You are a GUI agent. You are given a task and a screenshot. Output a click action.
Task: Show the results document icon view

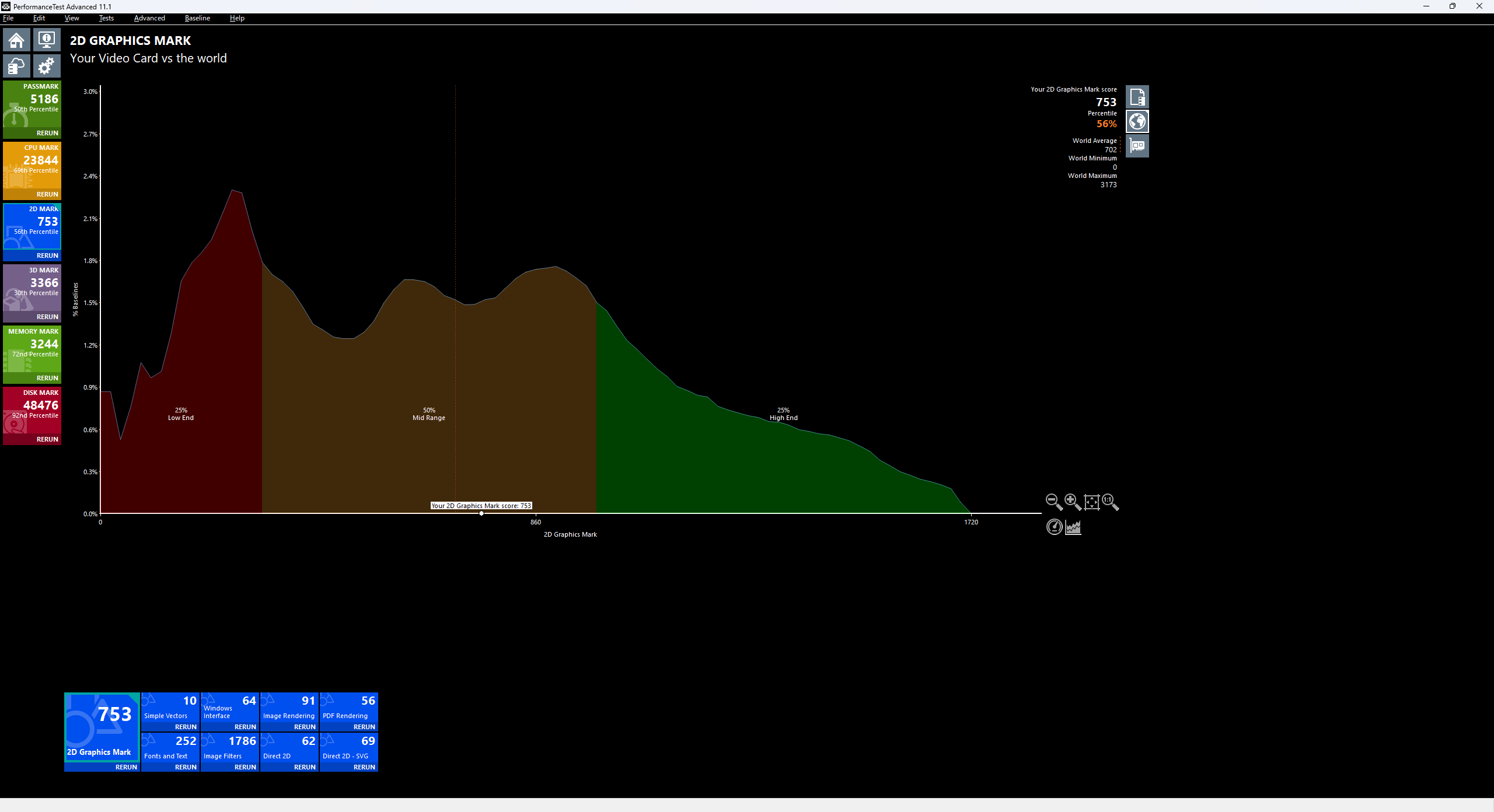1137,97
